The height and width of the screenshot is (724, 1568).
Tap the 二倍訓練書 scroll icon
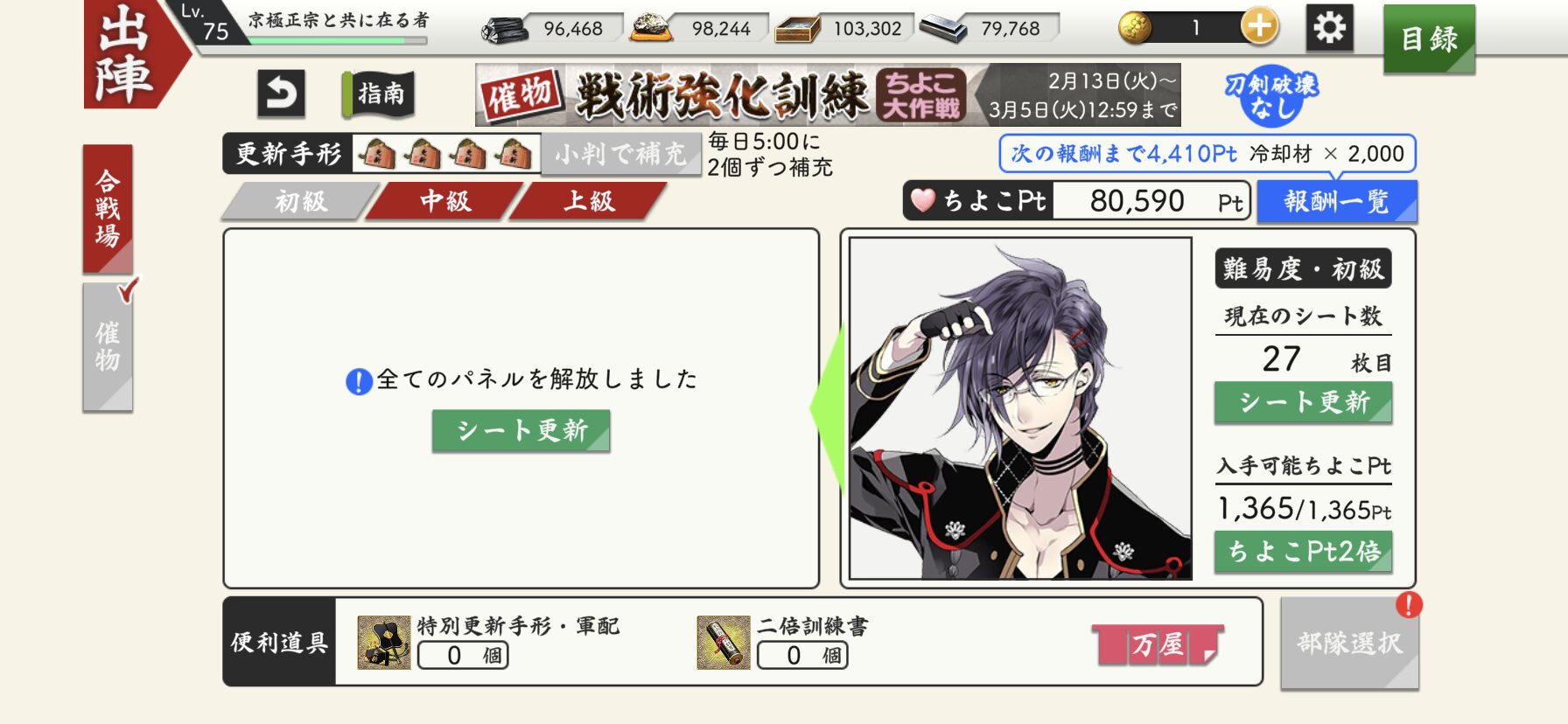click(x=724, y=643)
